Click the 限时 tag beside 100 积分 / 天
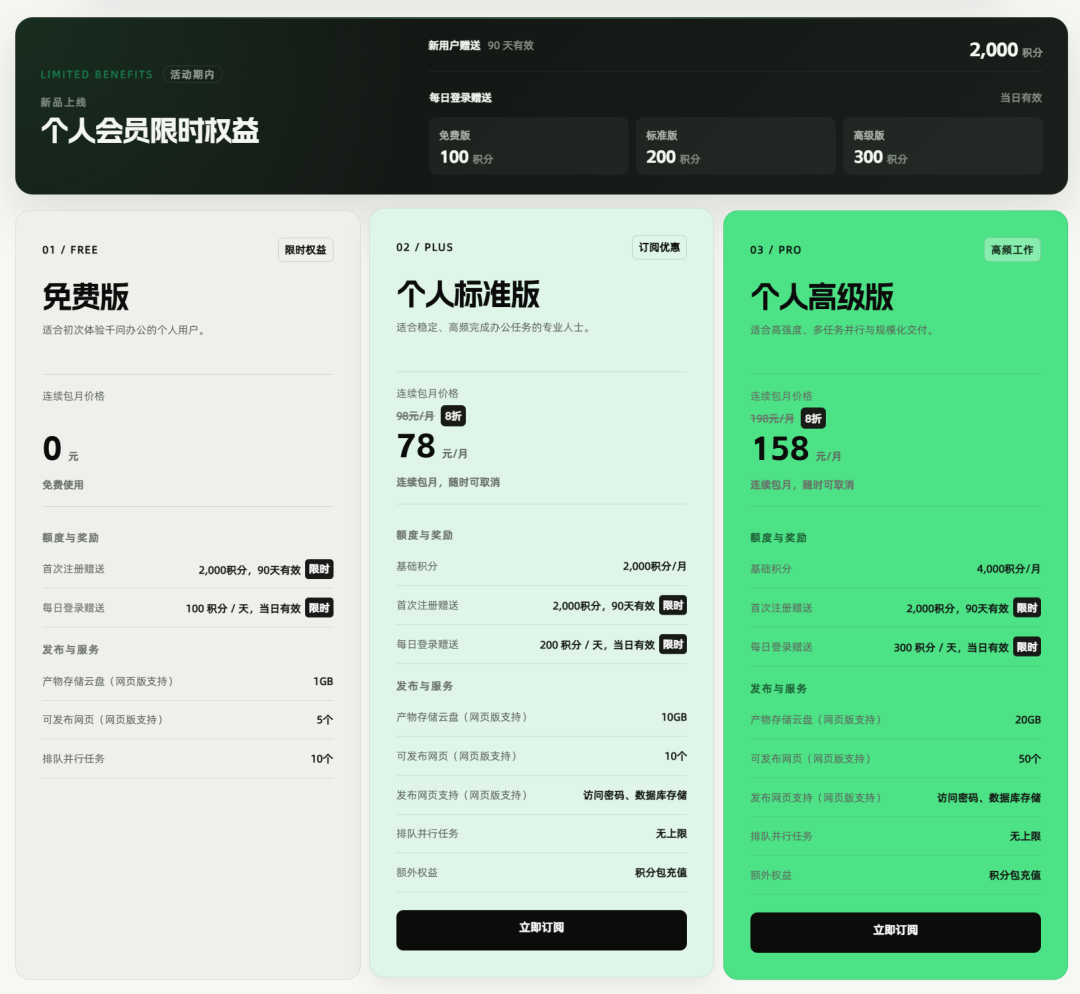Screen dimensions: 1080x994 point(320,608)
